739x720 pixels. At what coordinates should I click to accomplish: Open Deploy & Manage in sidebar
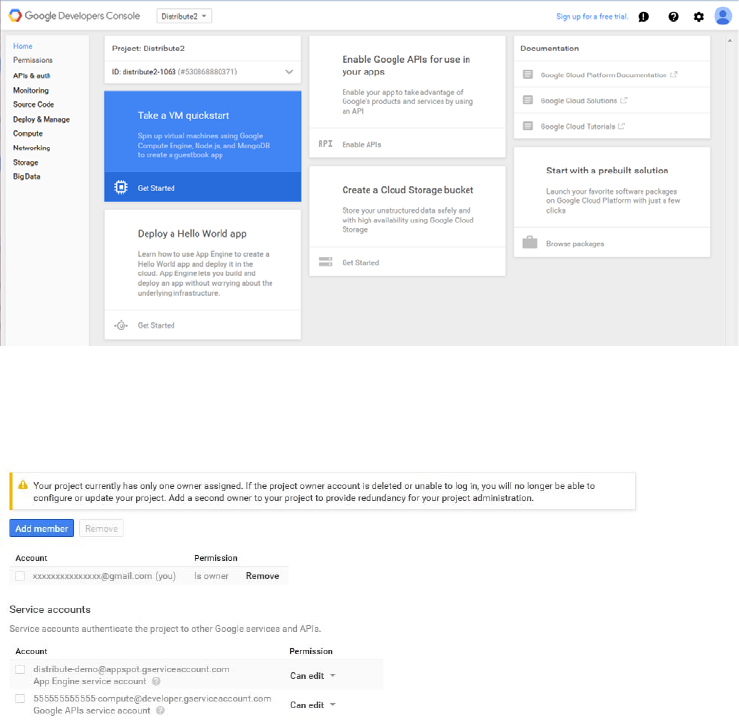(x=41, y=119)
